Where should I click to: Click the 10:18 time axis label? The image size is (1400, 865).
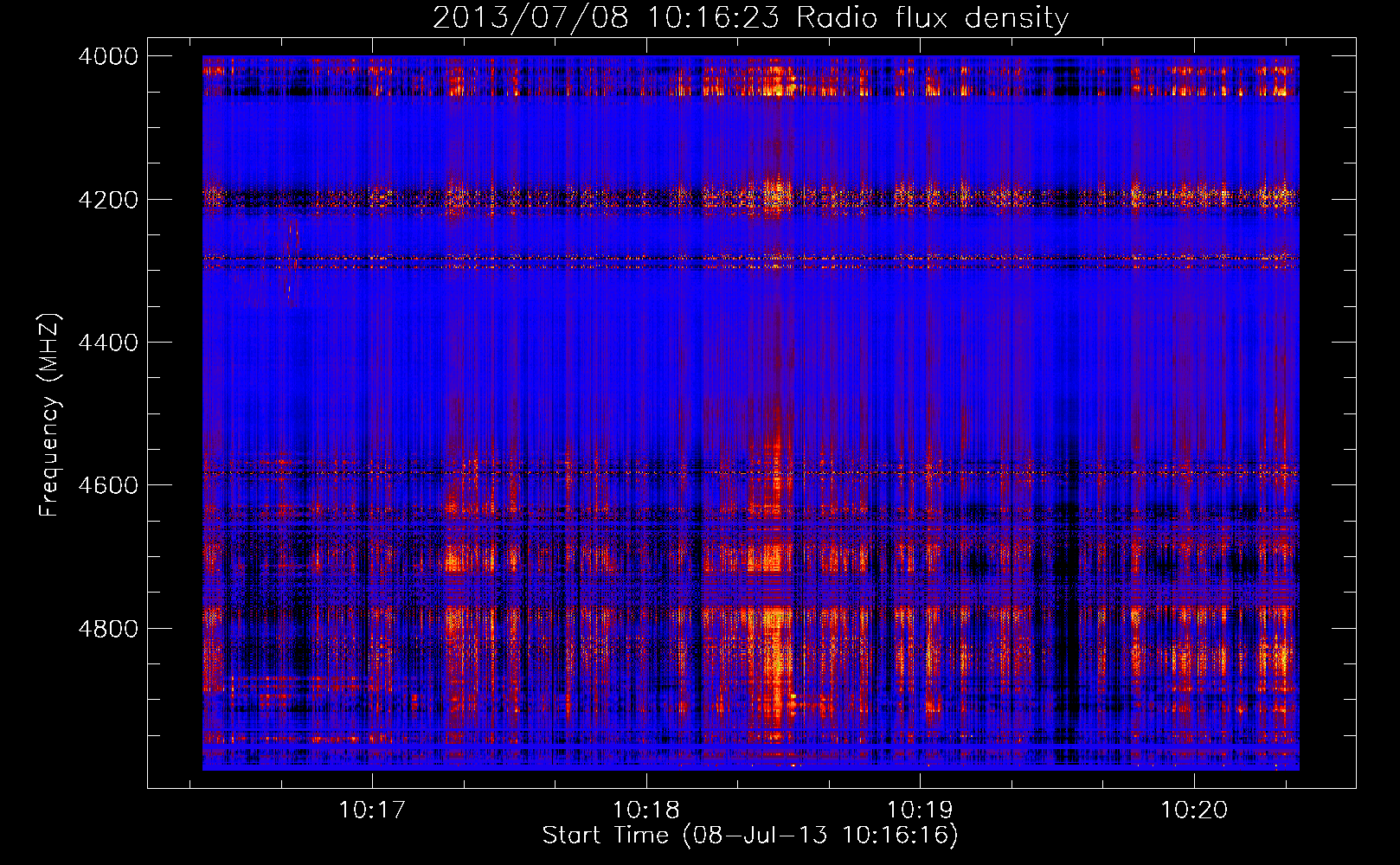[646, 811]
